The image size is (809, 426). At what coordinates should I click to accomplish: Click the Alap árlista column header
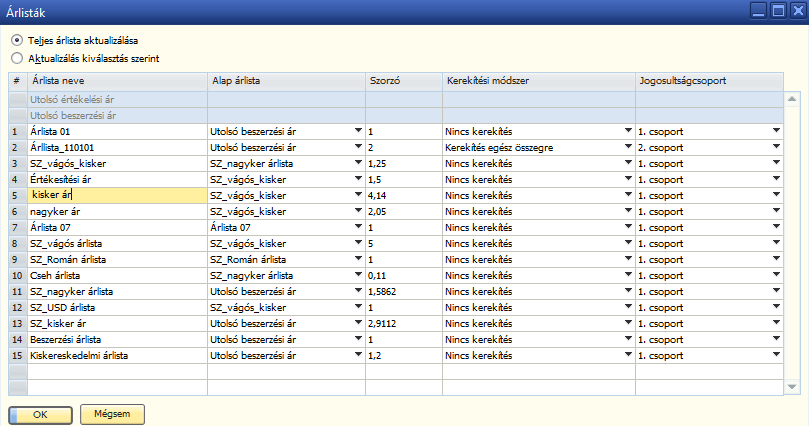click(x=286, y=81)
